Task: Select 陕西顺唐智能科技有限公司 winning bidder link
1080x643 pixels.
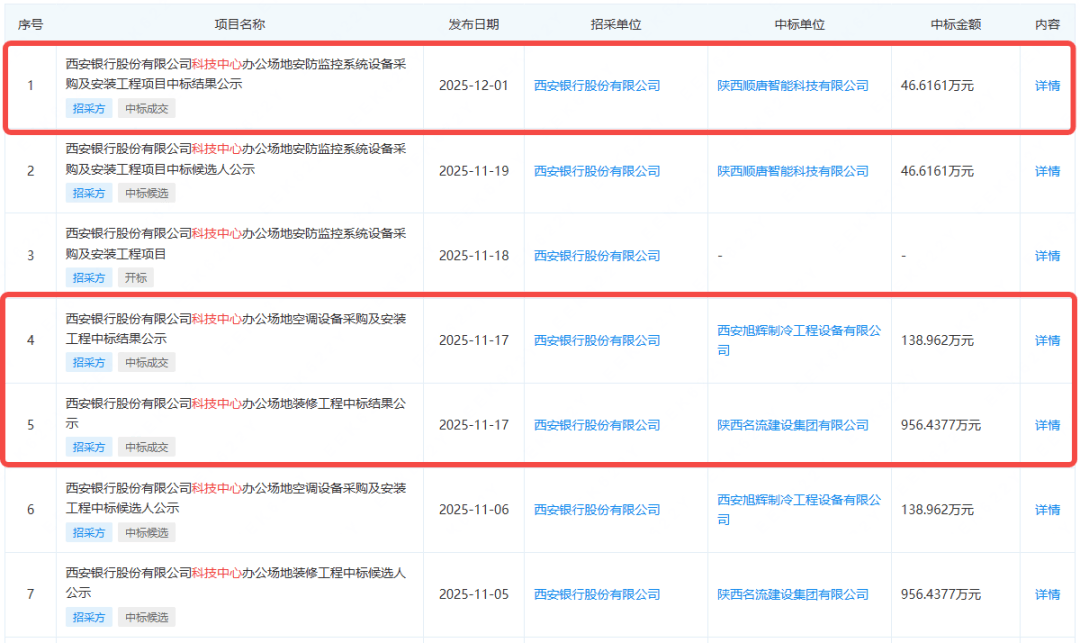Action: (792, 86)
